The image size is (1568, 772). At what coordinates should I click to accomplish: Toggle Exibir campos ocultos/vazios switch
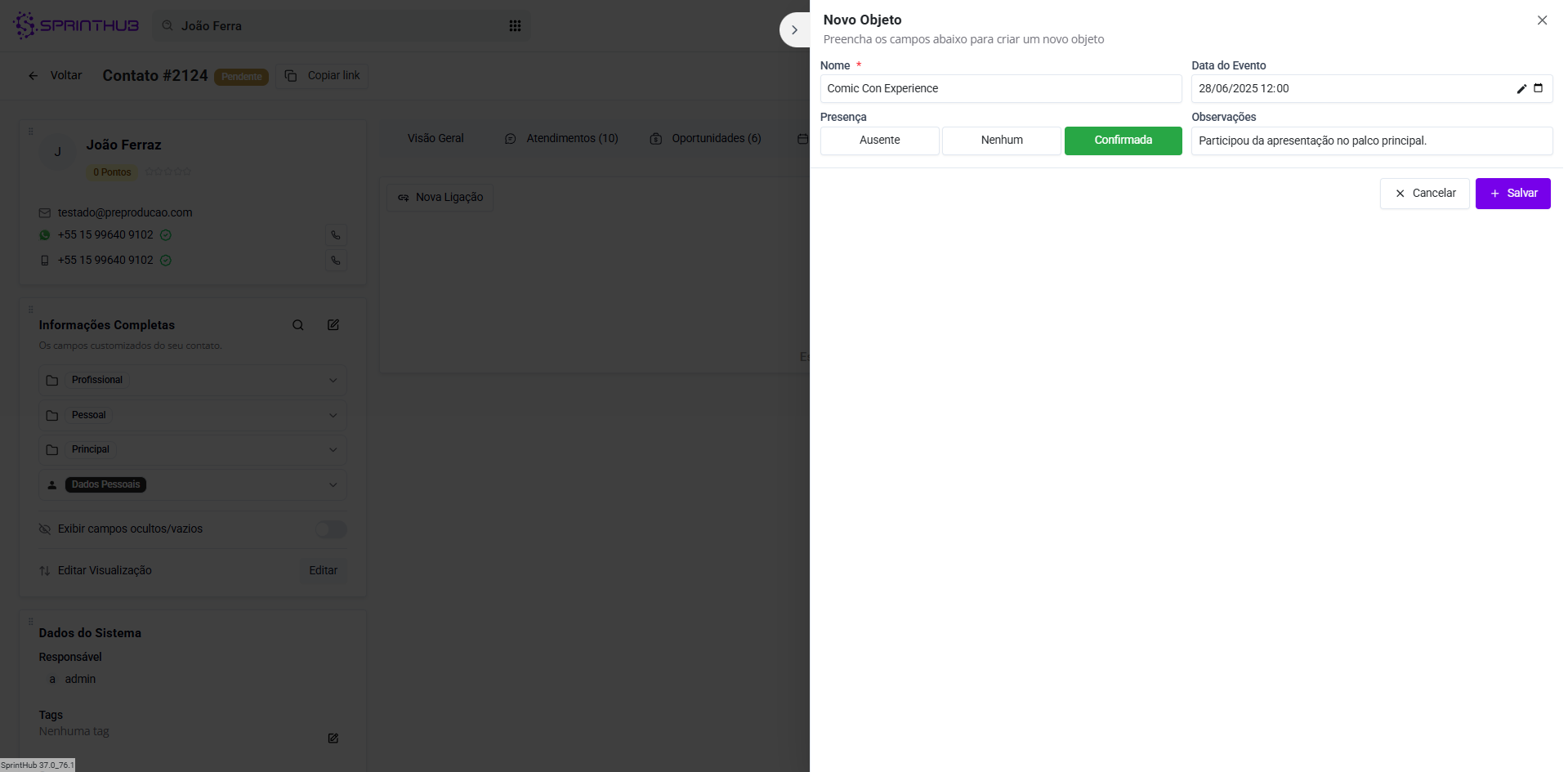click(x=331, y=529)
